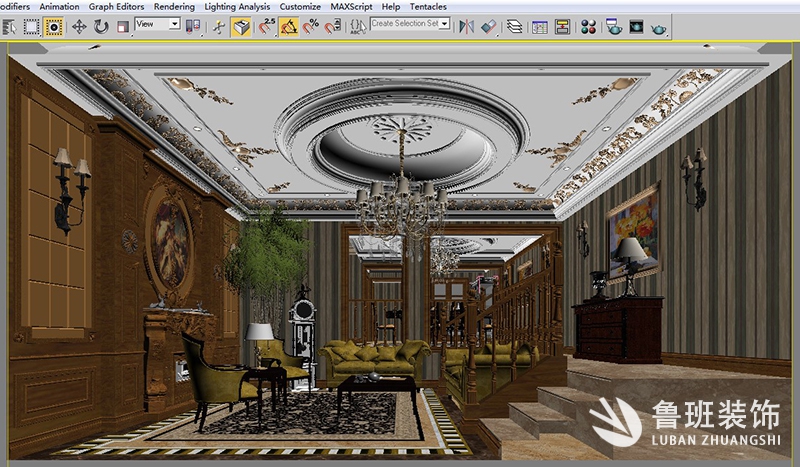Open the Rendering menu
This screenshot has height=467, width=800.
coord(174,7)
